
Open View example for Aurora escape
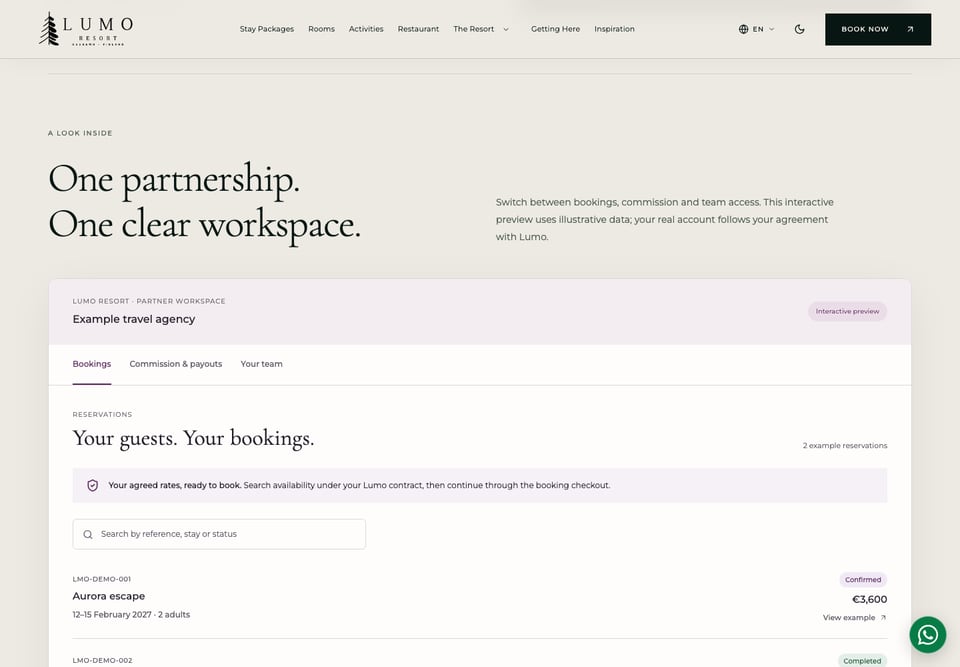click(x=855, y=617)
